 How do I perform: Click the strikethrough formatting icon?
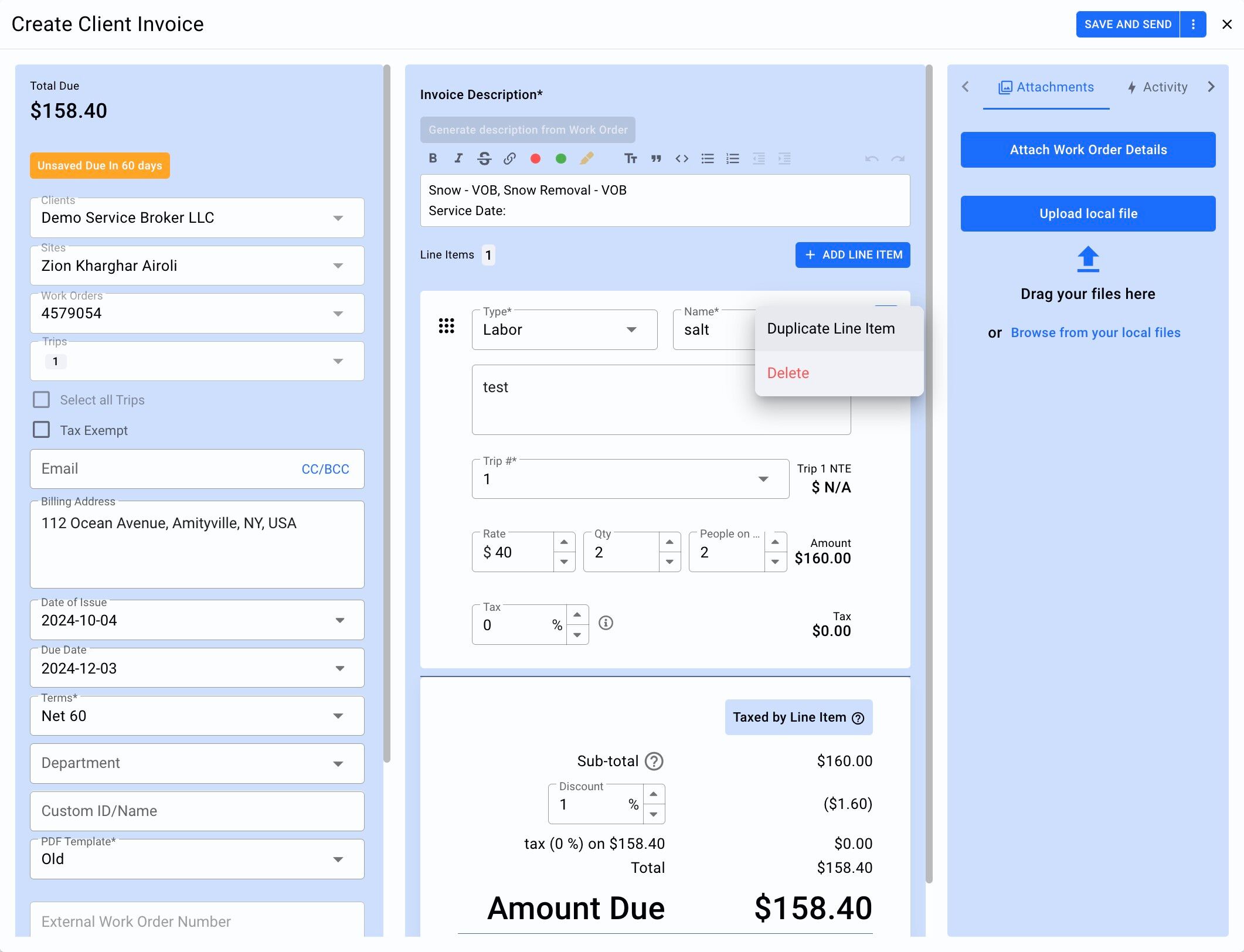(484, 158)
